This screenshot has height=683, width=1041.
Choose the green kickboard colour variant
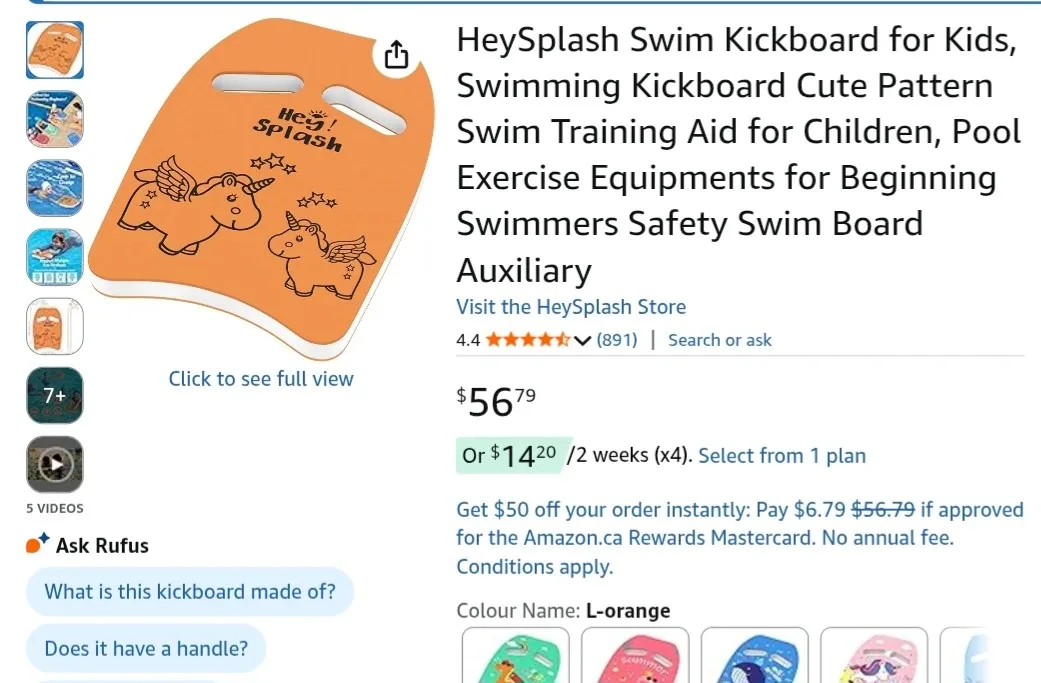tap(515, 660)
